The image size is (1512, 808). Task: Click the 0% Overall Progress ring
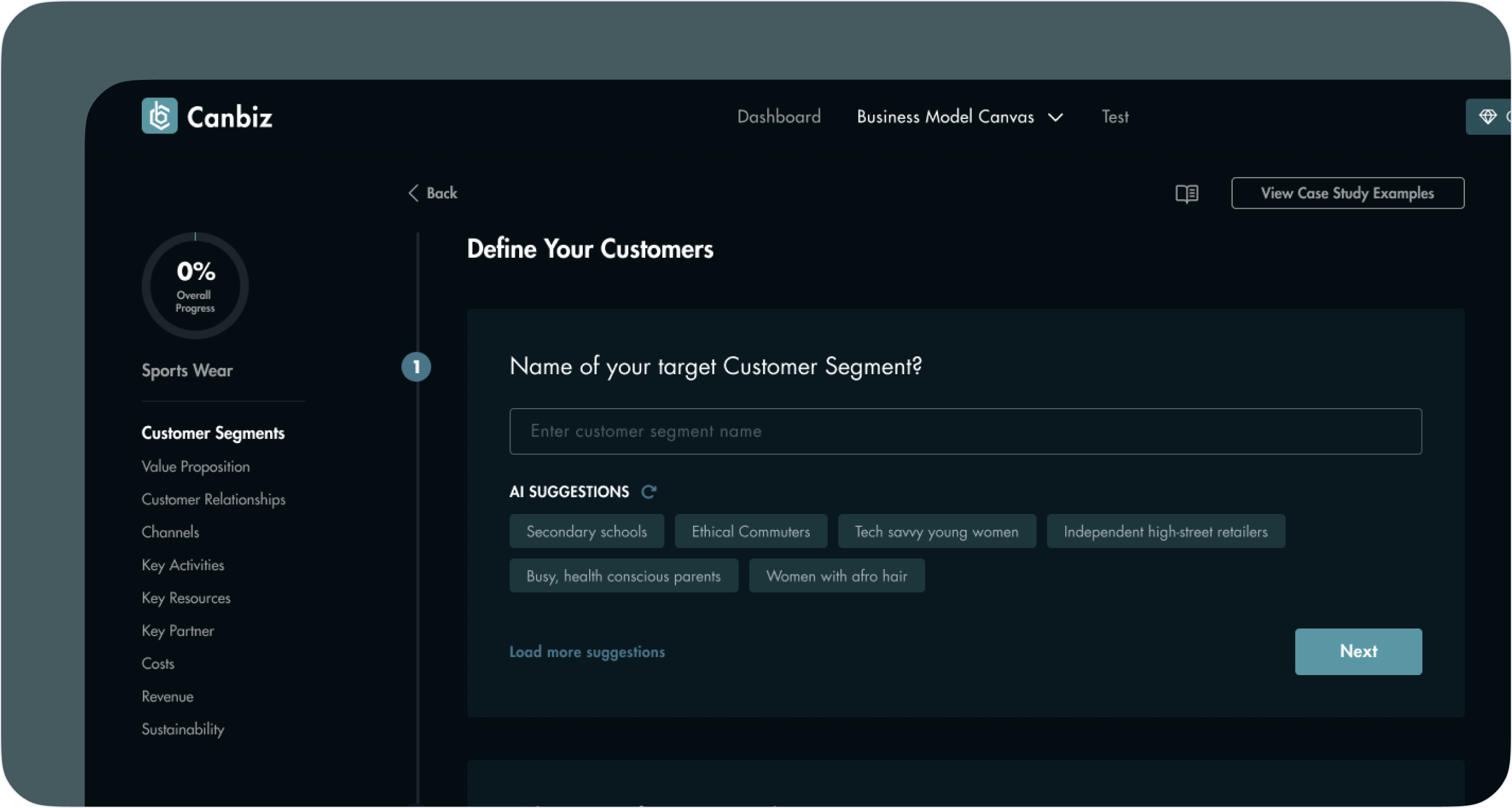pos(195,286)
